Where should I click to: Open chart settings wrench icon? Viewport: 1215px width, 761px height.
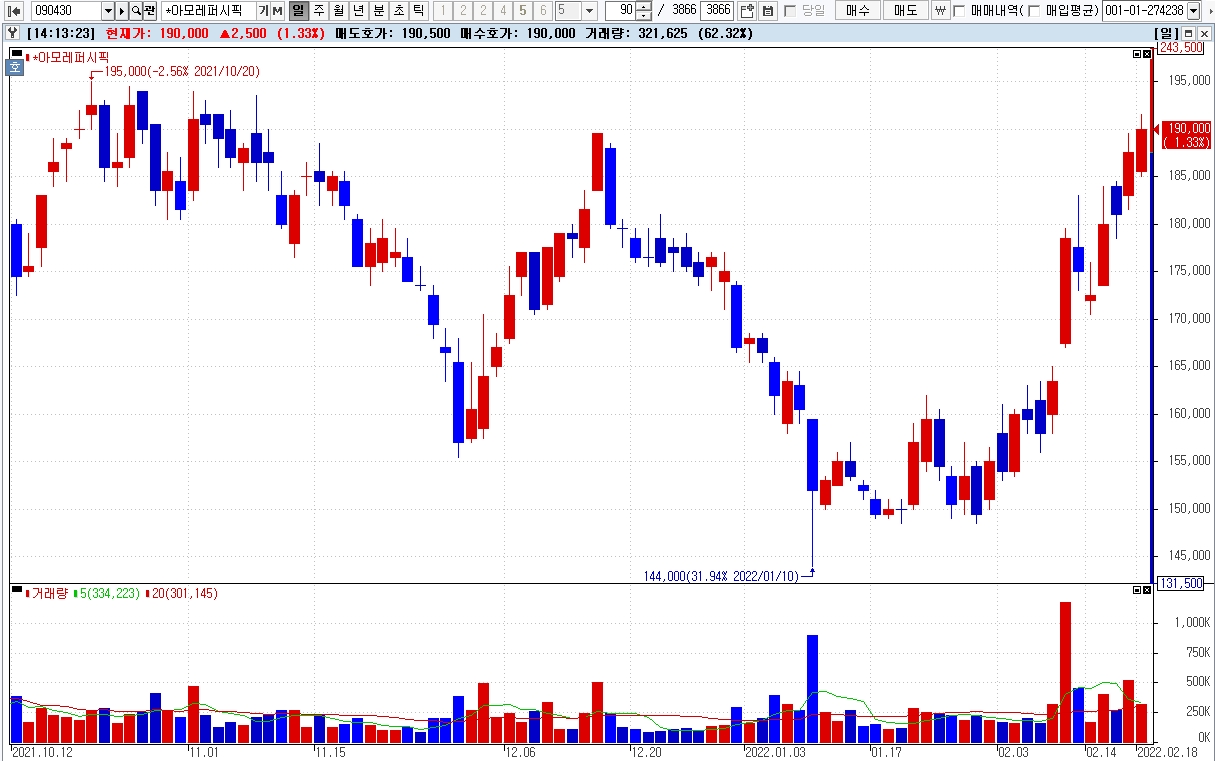(x=13, y=33)
